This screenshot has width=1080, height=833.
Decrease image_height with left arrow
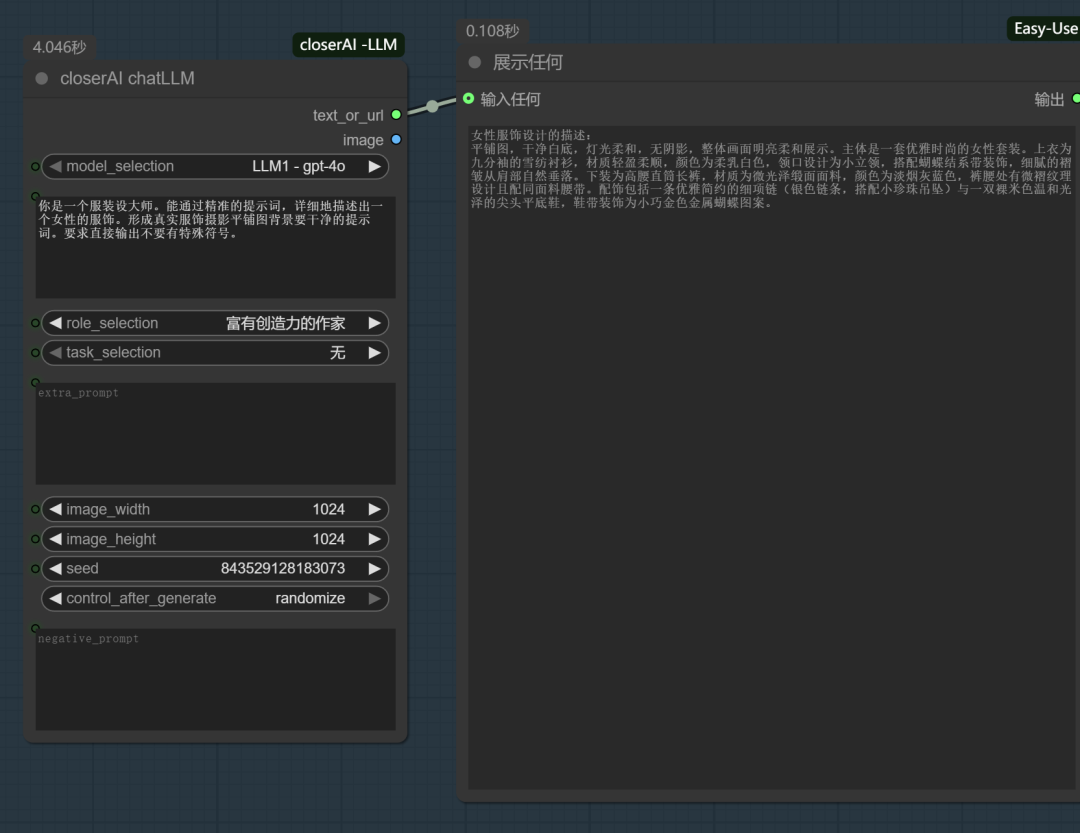[x=55, y=539]
